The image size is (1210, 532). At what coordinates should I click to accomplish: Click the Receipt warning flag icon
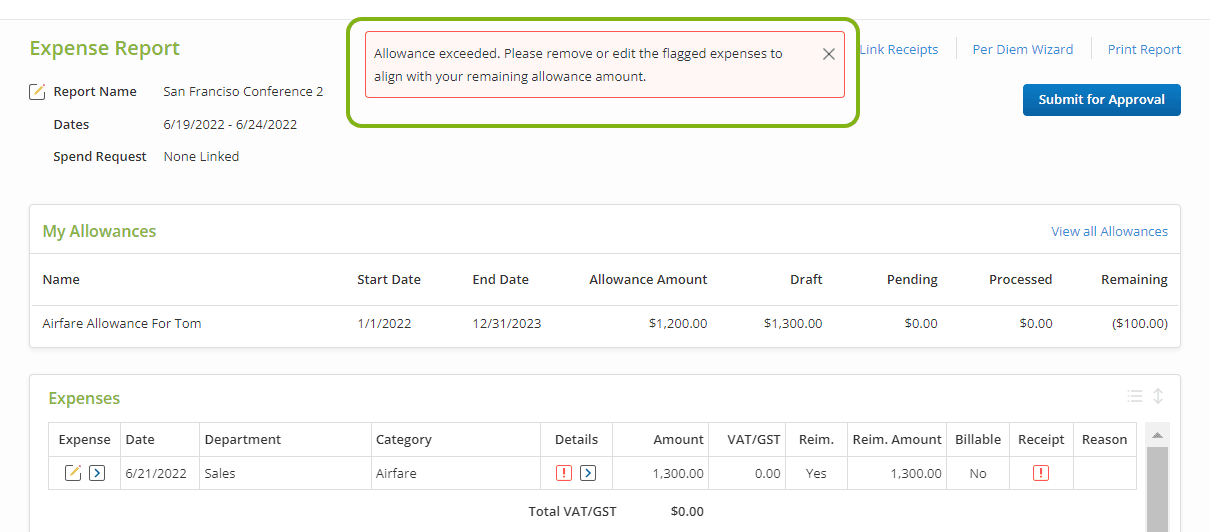tap(1041, 473)
